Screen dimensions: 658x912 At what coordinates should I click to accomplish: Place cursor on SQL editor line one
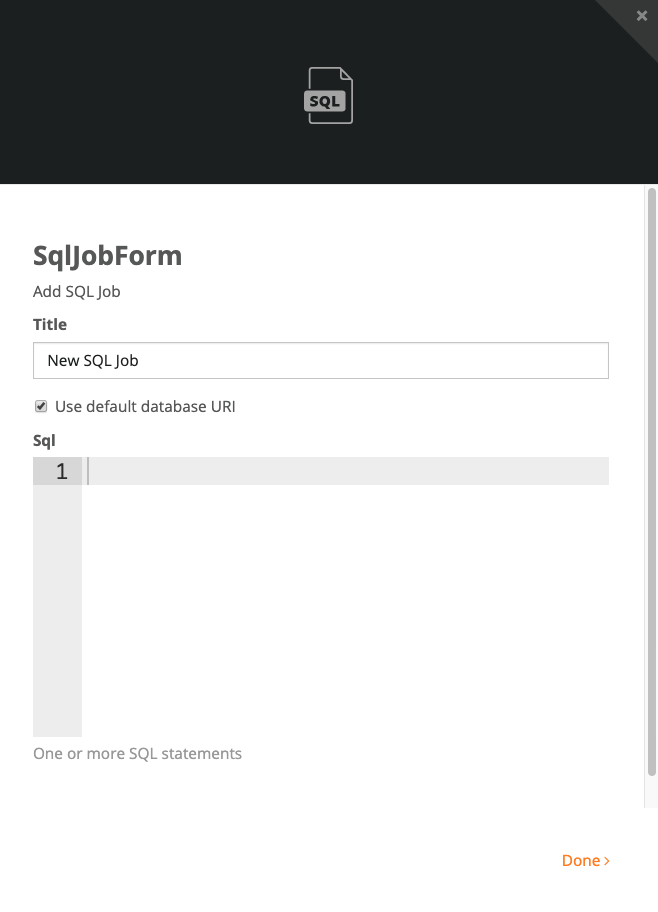[x=340, y=471]
